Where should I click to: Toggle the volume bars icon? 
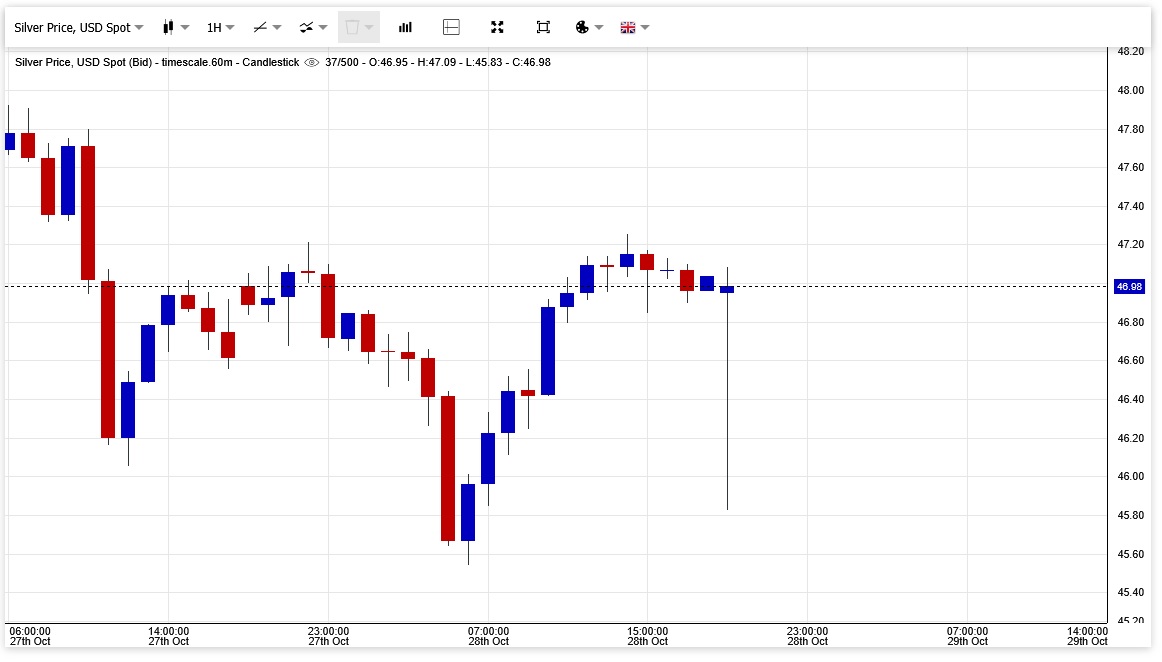405,27
